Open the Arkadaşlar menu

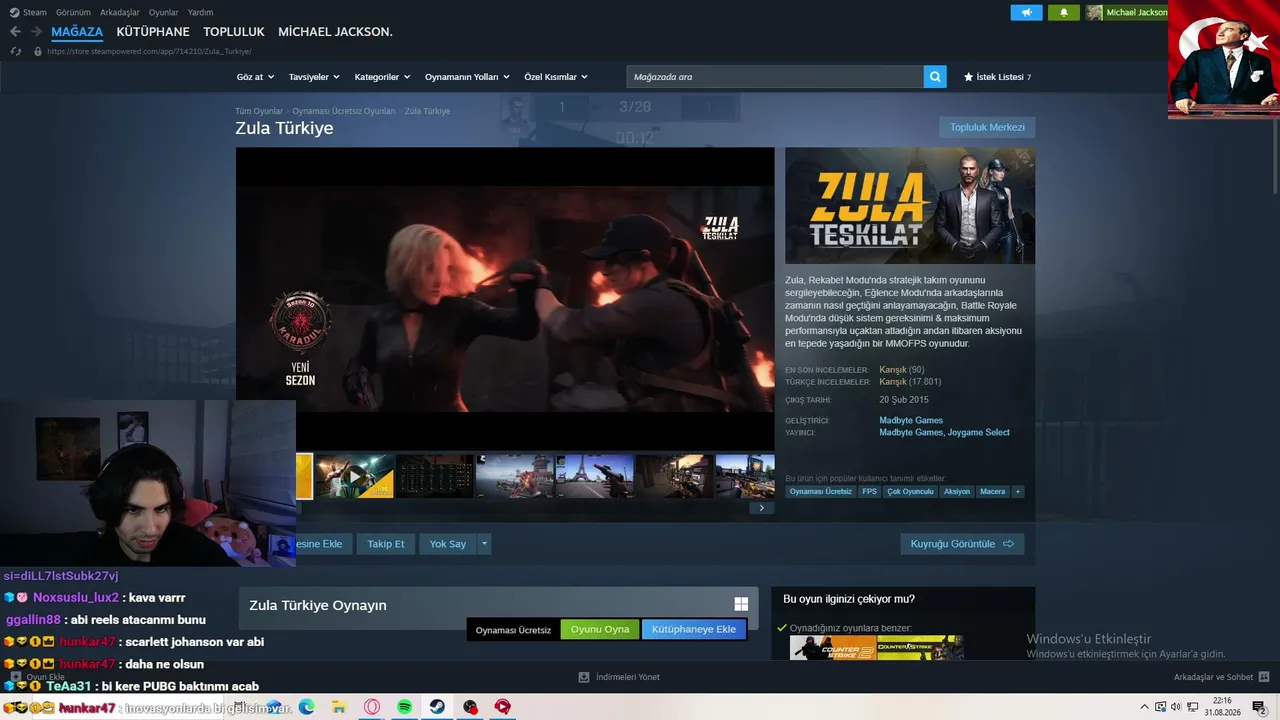coord(120,13)
